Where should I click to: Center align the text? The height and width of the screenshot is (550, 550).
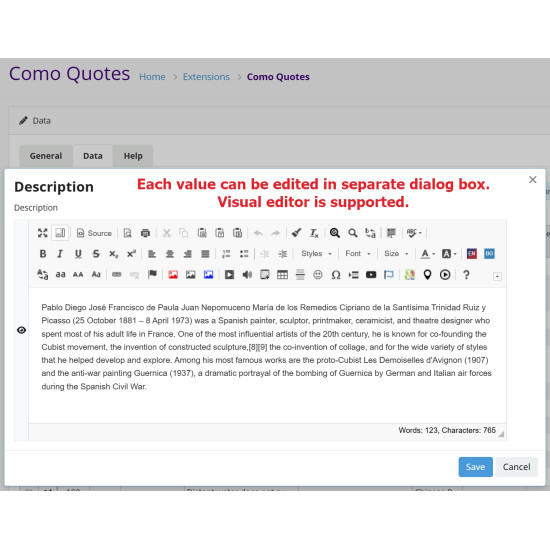170,254
